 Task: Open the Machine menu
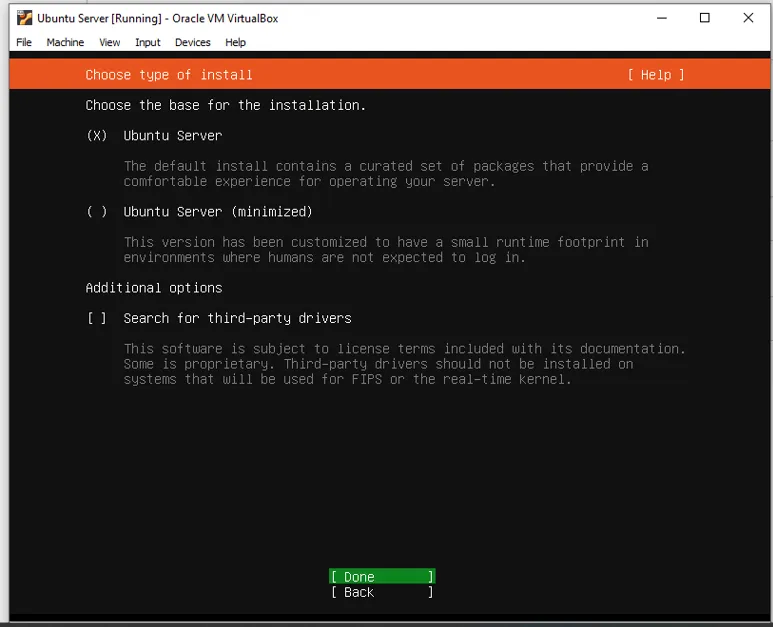pos(65,42)
